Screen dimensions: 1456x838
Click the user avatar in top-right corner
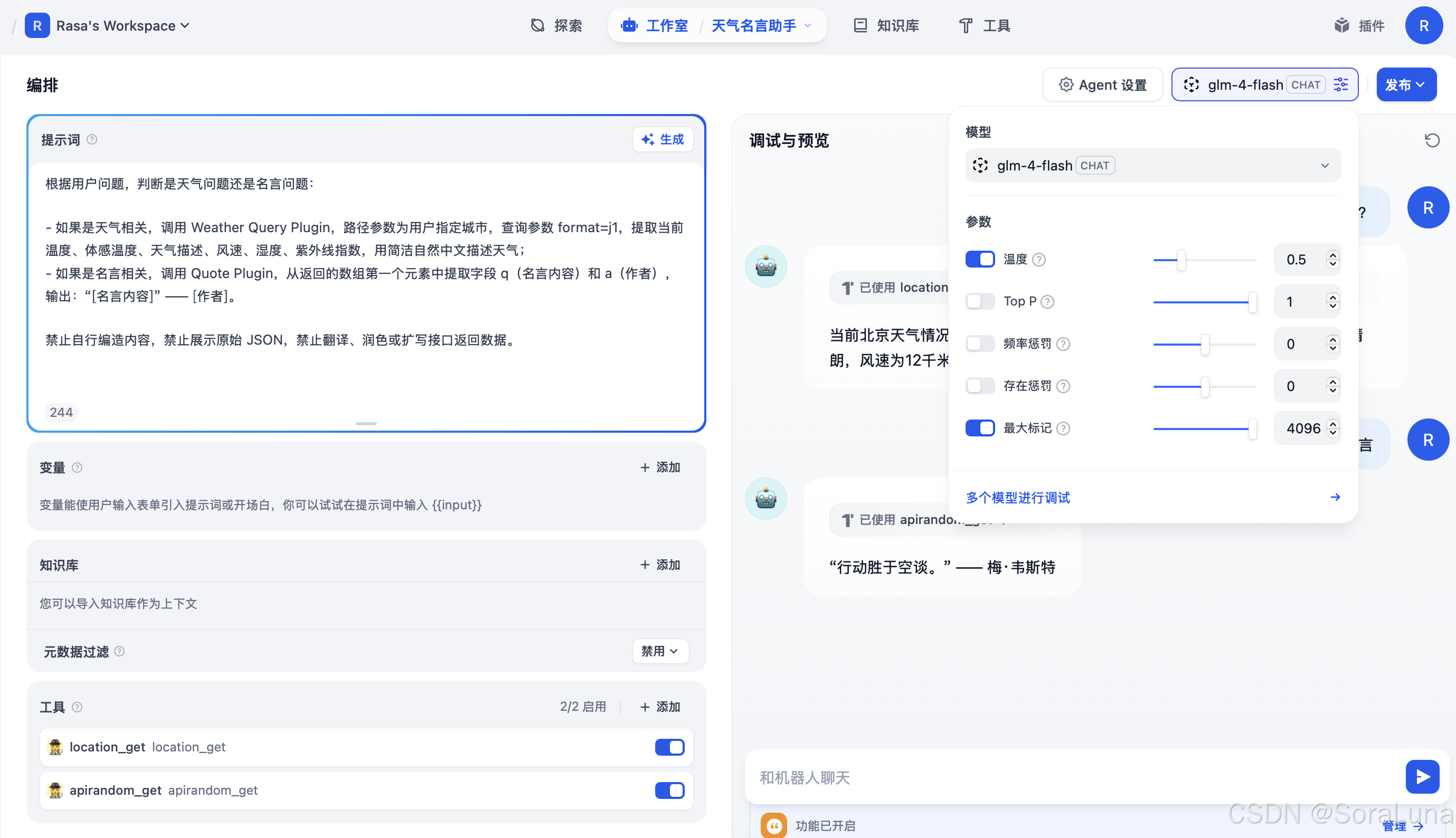tap(1423, 25)
